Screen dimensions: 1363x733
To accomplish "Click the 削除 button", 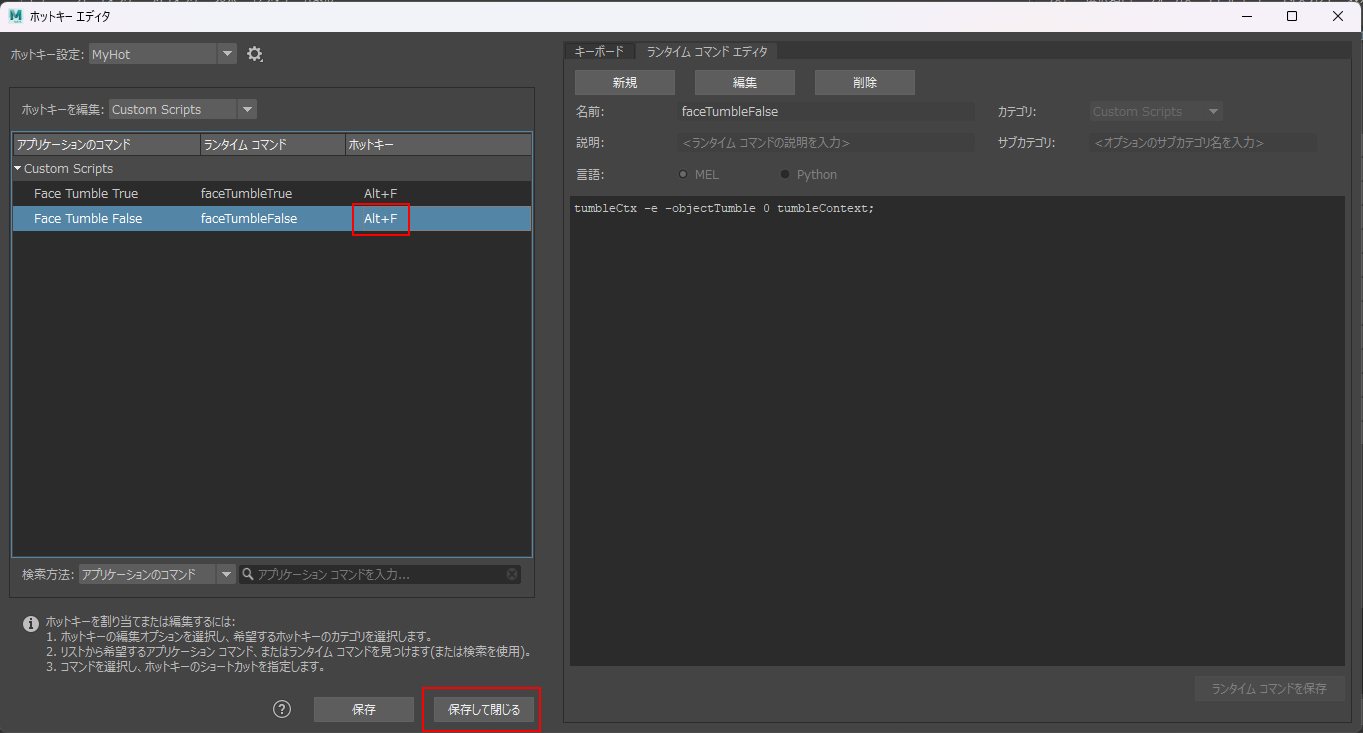I will pyautogui.click(x=865, y=82).
